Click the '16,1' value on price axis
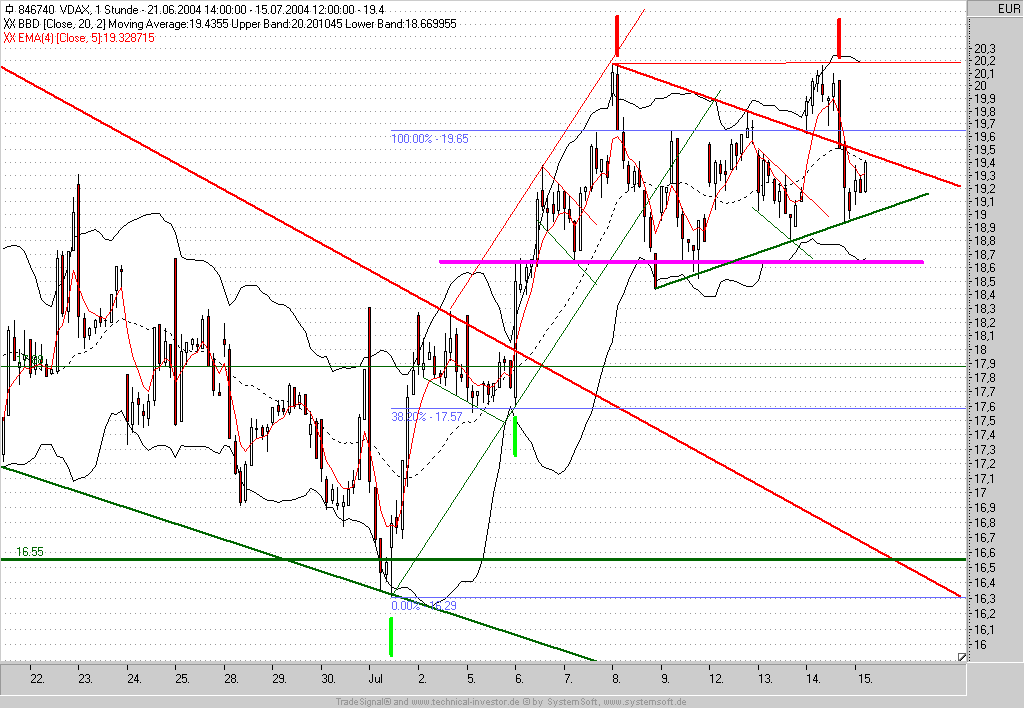Viewport: 1024px width, 708px height. tap(985, 630)
